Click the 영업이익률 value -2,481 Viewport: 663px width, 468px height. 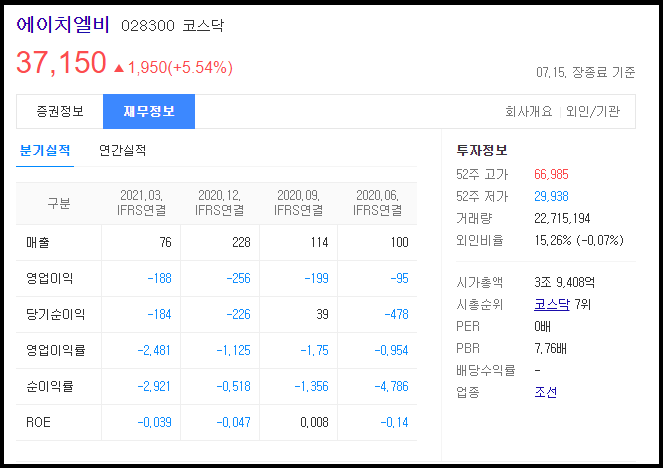(154, 350)
